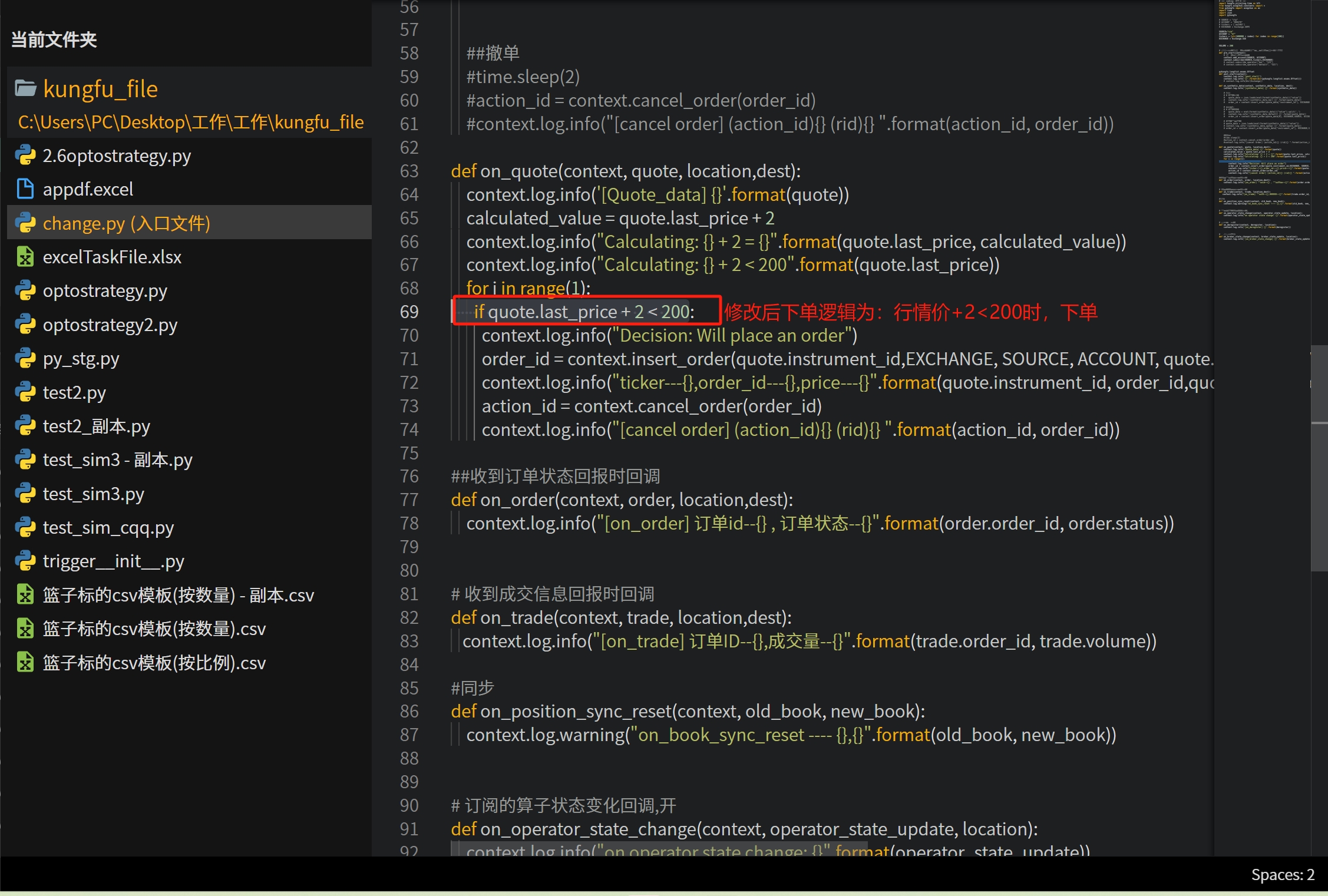The width and height of the screenshot is (1328, 896).
Task: Click Python icon next to optostrategy.py
Action: (25, 290)
